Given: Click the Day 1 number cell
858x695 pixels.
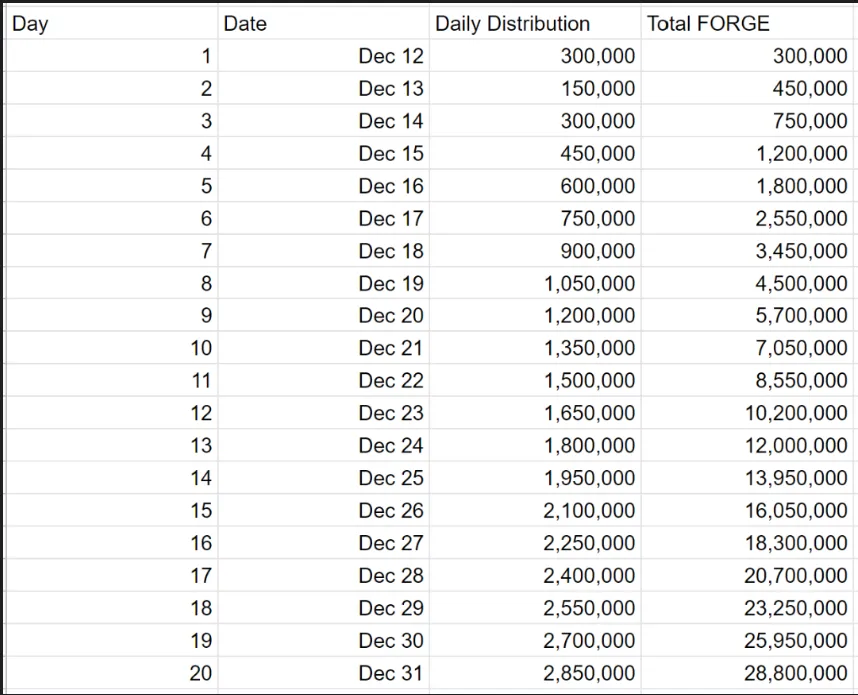Looking at the screenshot, I should coord(112,56).
